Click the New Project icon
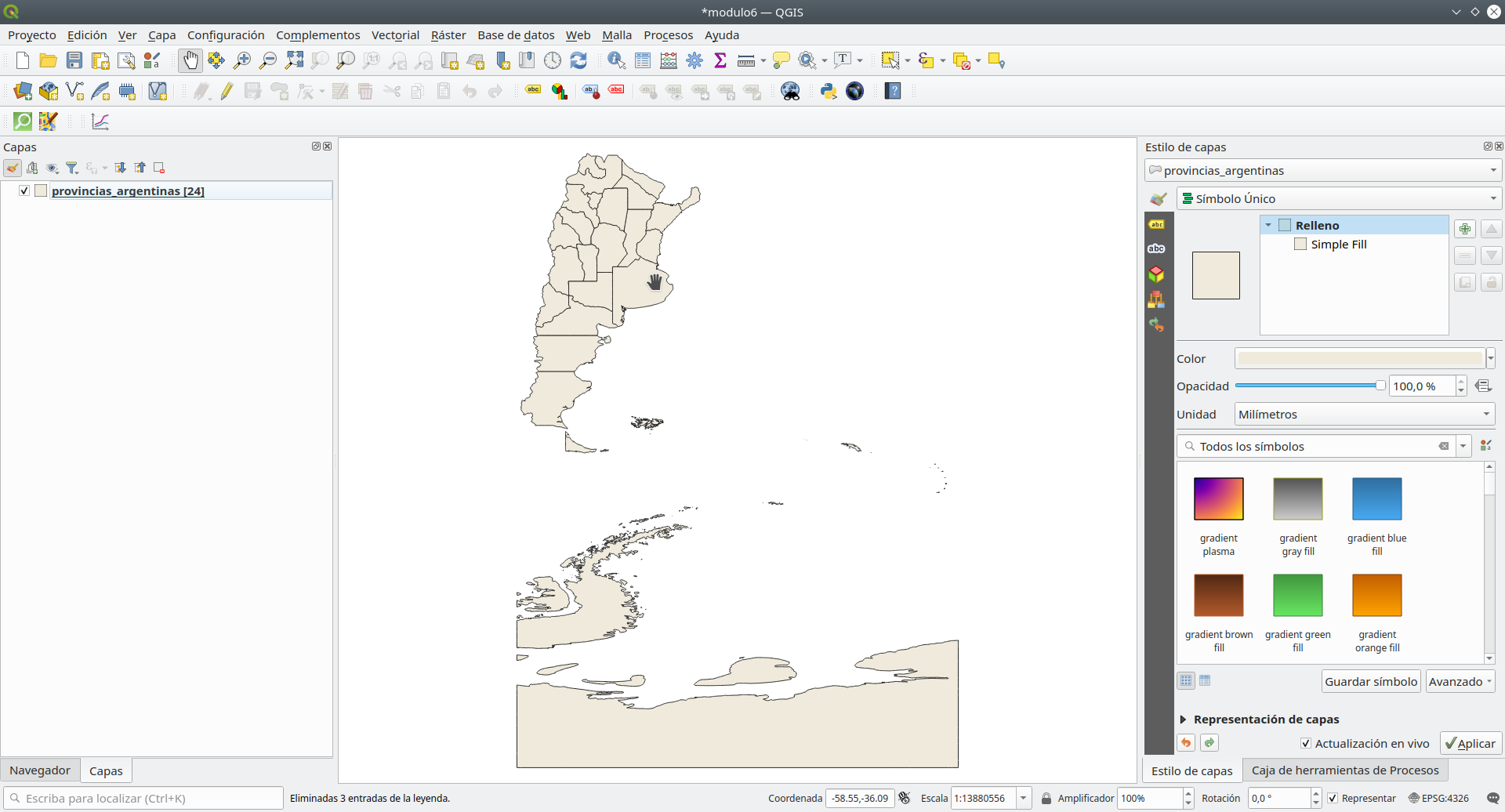 [x=23, y=60]
